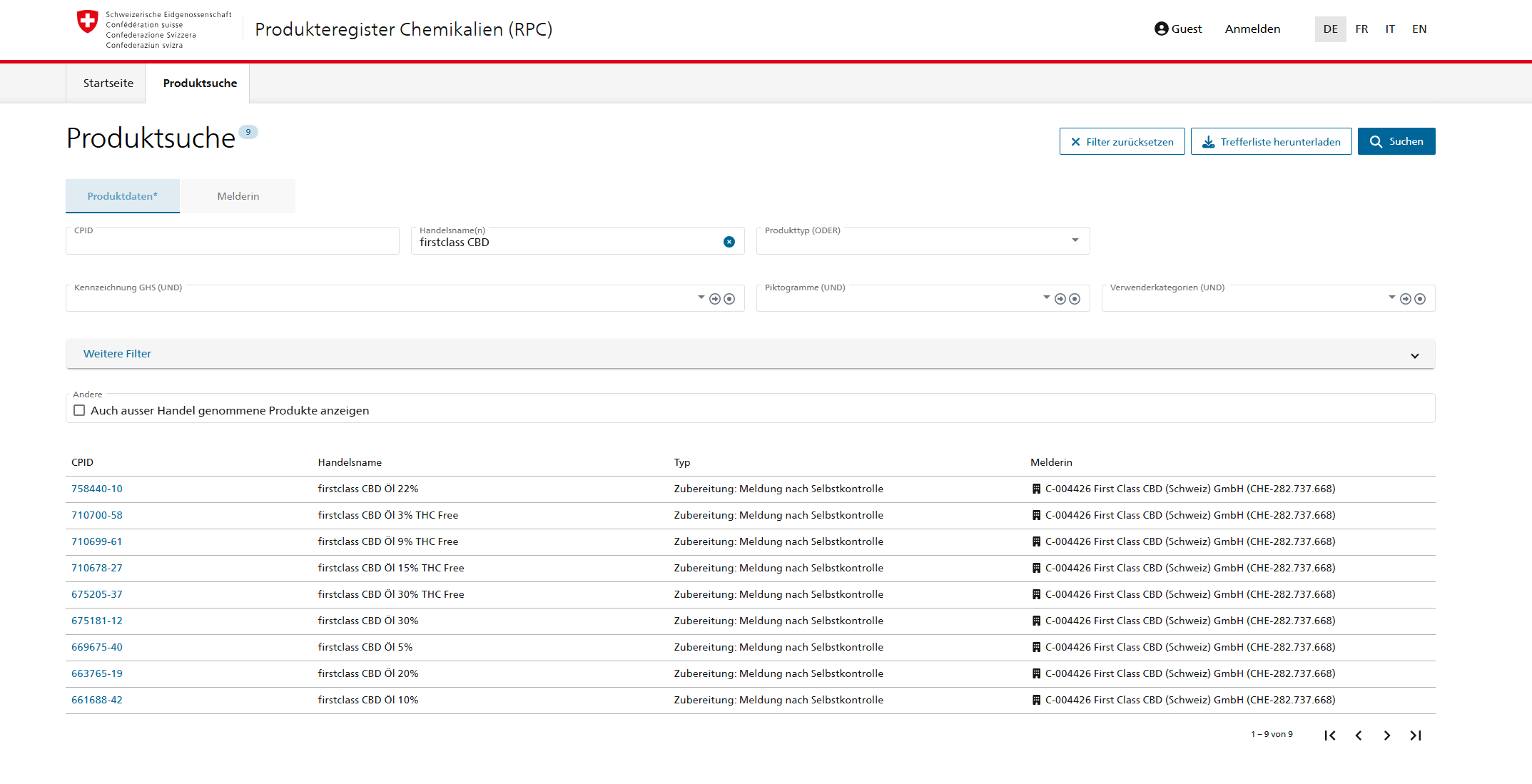Switch to the Melderin tab
Image resolution: width=1532 pixels, height=784 pixels.
[238, 196]
